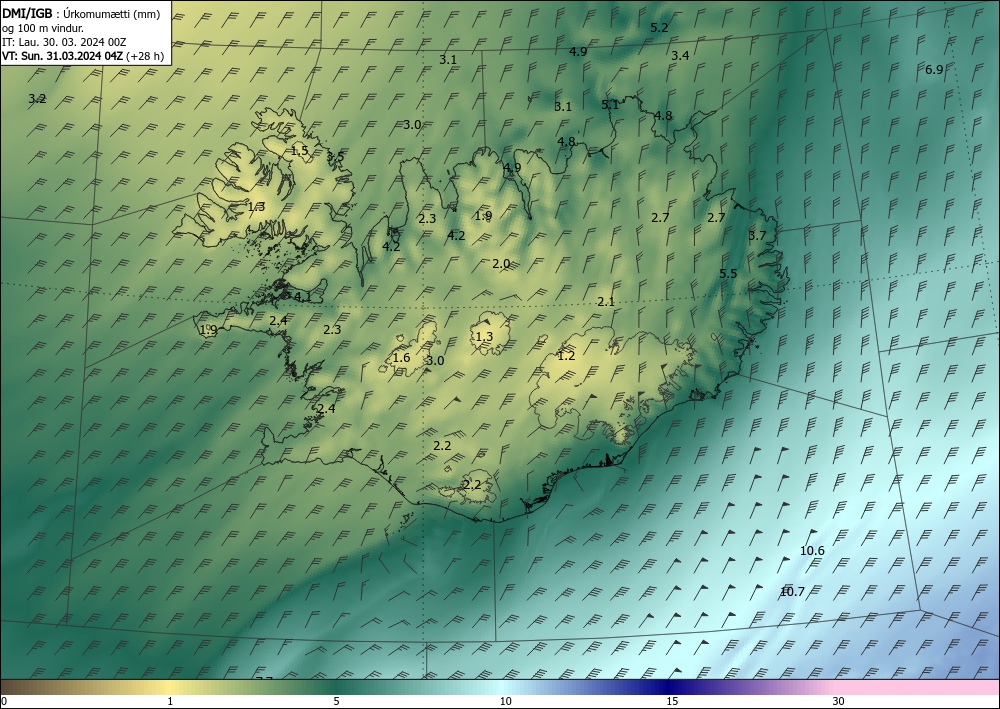Click the 5.2 precipitation value

point(659,27)
